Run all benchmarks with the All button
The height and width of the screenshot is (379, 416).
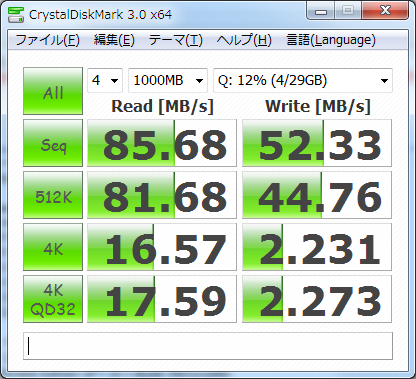click(53, 91)
